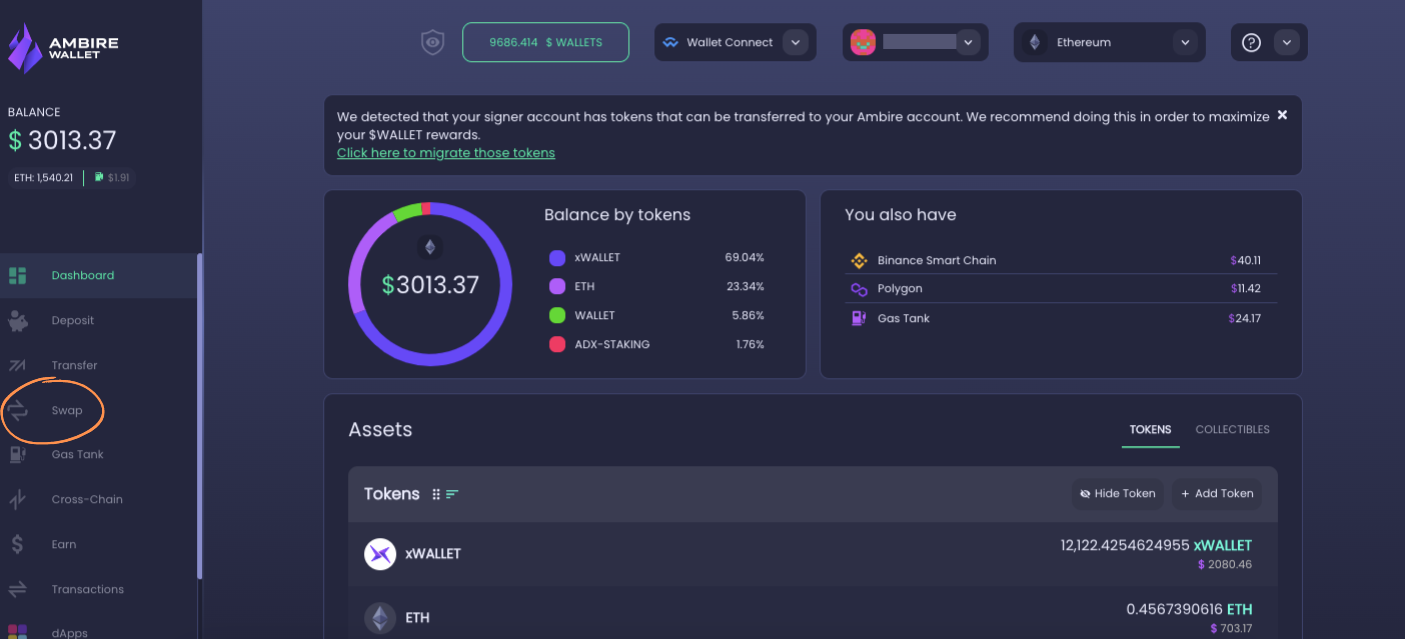Screen dimensions: 1405x639
Task: Click the $1.91 gas tank indicator
Action: (111, 177)
